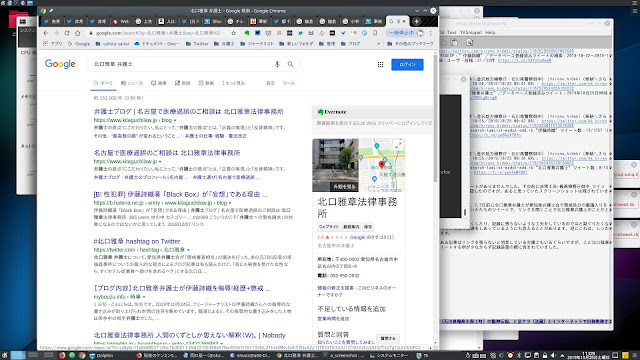Screen dimensions: 640x360
Task: Open Chrome's three-dot menu
Action: pyautogui.click(x=431, y=33)
